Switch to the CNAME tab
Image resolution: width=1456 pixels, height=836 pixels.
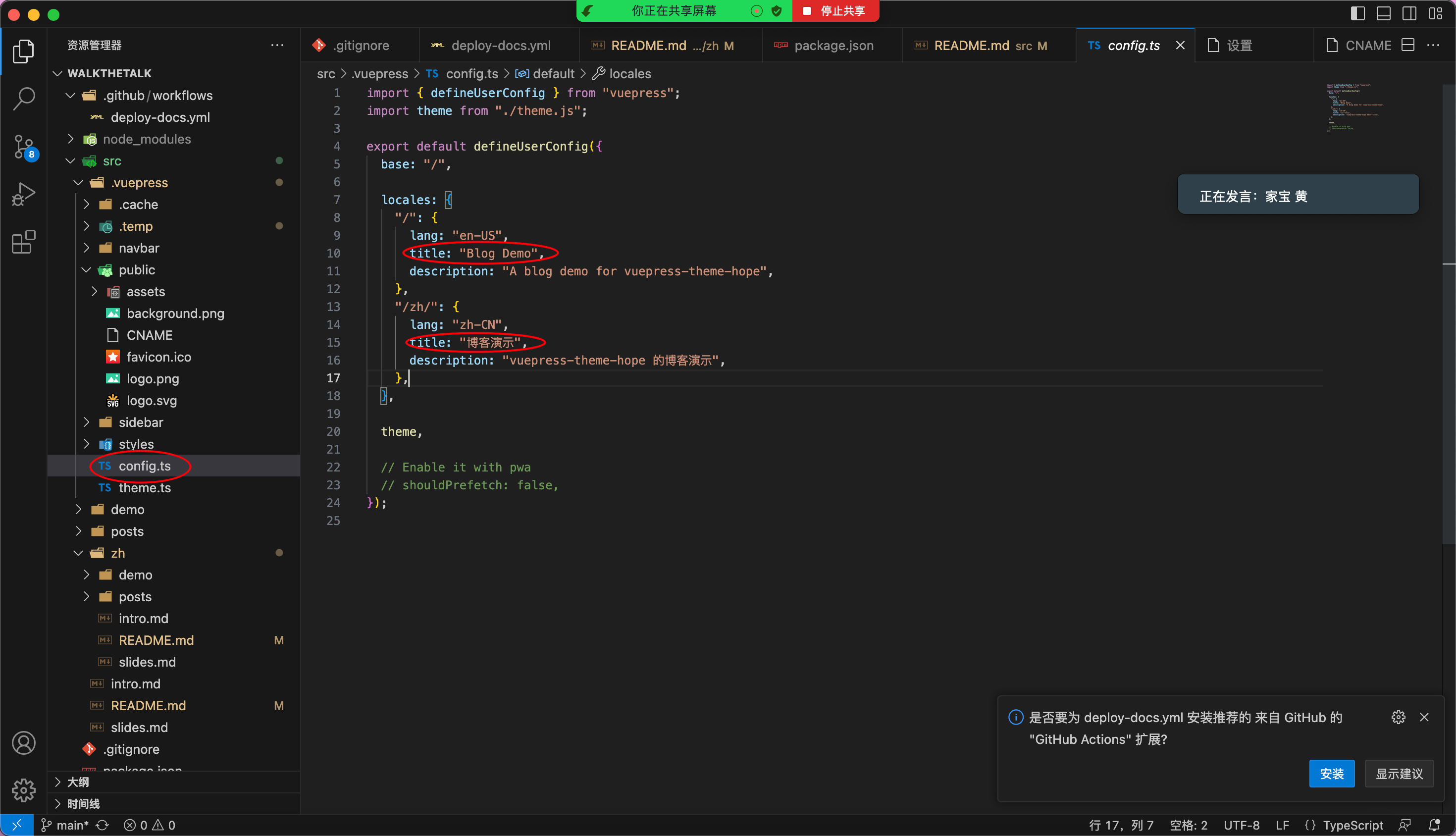tap(1358, 46)
